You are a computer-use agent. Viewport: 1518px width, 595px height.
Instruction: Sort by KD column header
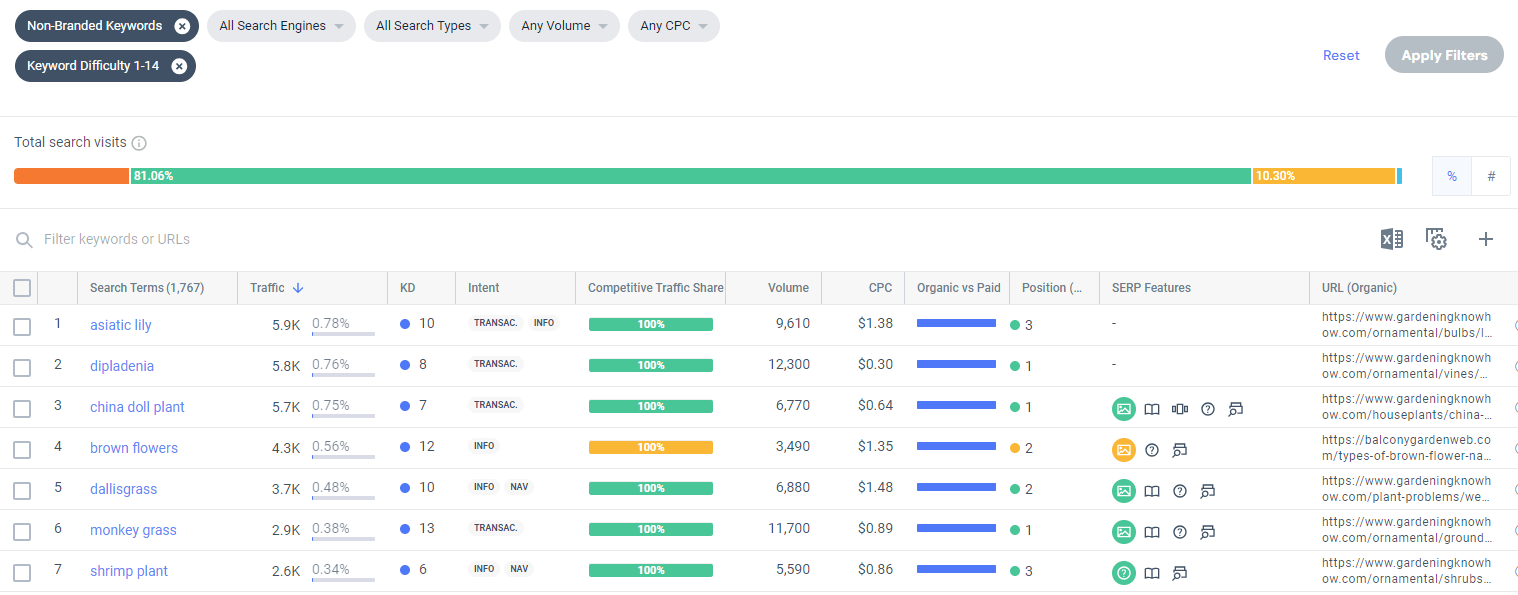(x=407, y=288)
